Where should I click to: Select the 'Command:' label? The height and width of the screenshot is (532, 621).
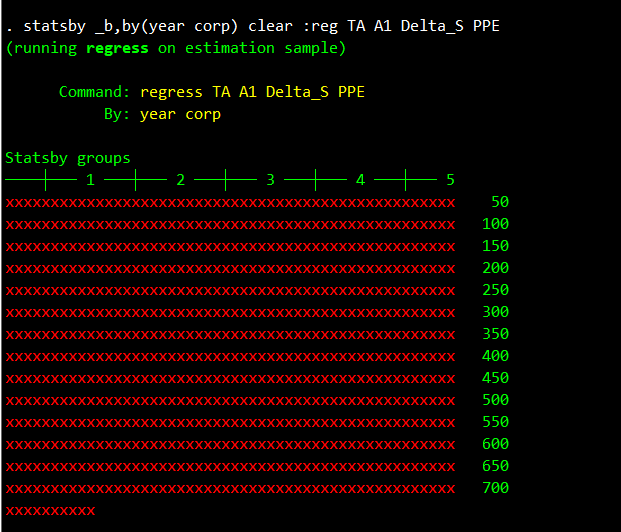(94, 92)
